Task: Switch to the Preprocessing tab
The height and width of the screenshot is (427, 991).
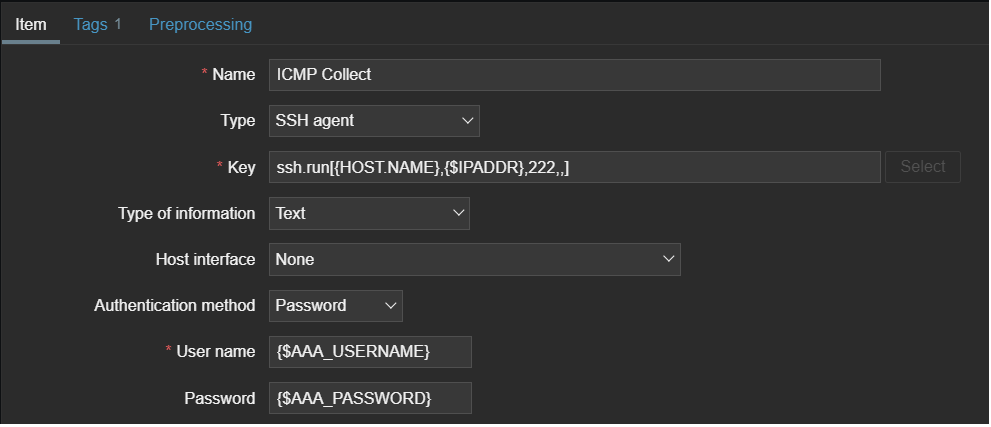Action: (200, 23)
